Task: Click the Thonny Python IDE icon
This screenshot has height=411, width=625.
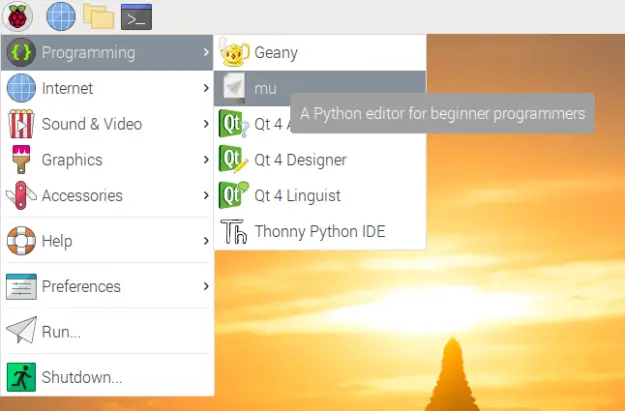Action: tap(234, 232)
